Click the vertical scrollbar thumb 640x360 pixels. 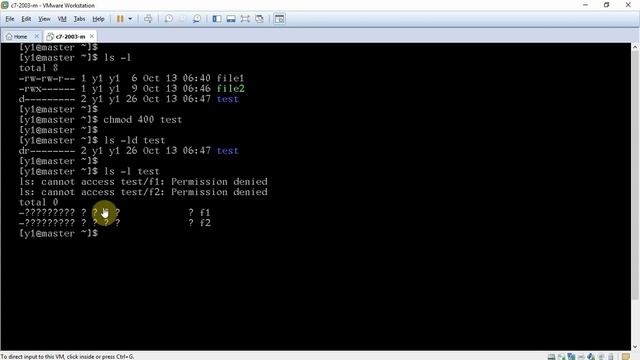[635, 176]
